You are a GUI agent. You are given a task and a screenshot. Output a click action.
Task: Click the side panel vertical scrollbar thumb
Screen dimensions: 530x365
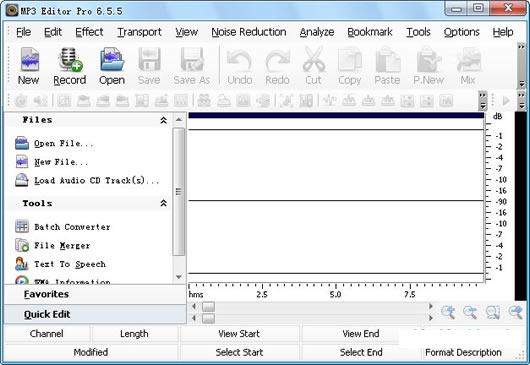(179, 192)
